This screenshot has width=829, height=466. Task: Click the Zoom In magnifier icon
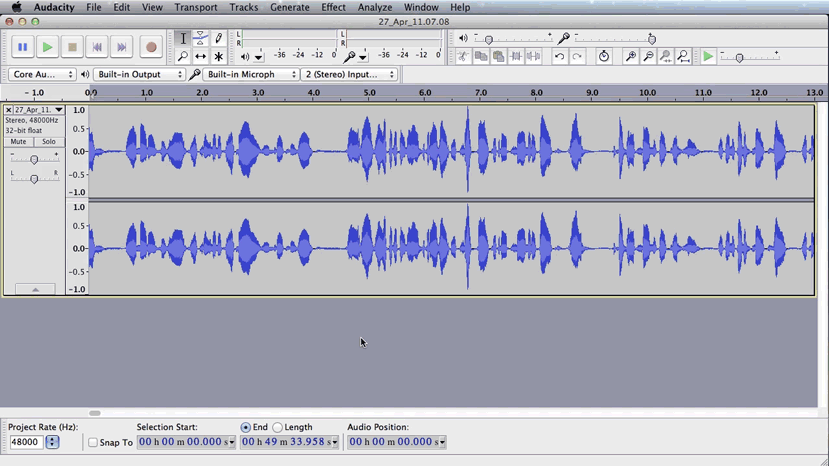coord(630,57)
